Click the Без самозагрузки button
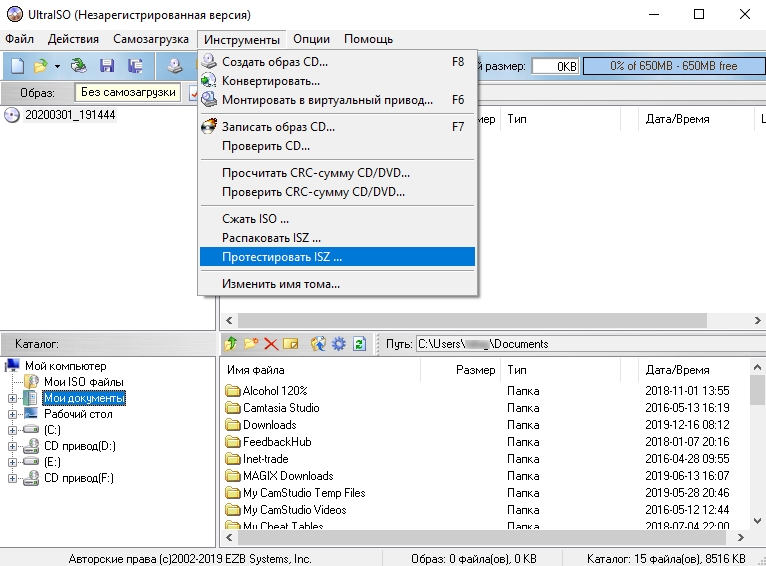The width and height of the screenshot is (766, 566). (127, 92)
